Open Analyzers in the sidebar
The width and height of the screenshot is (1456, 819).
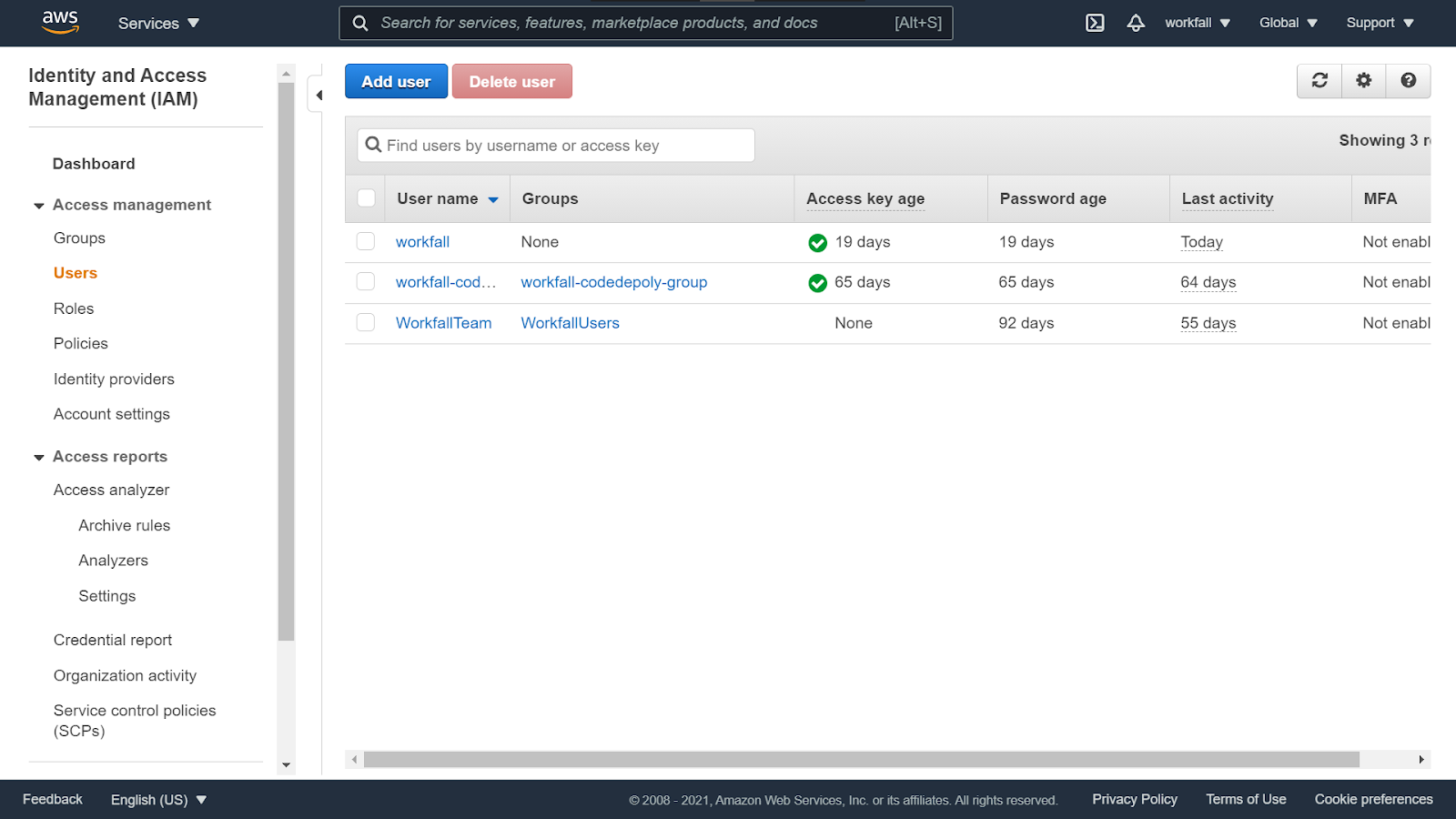pos(113,561)
